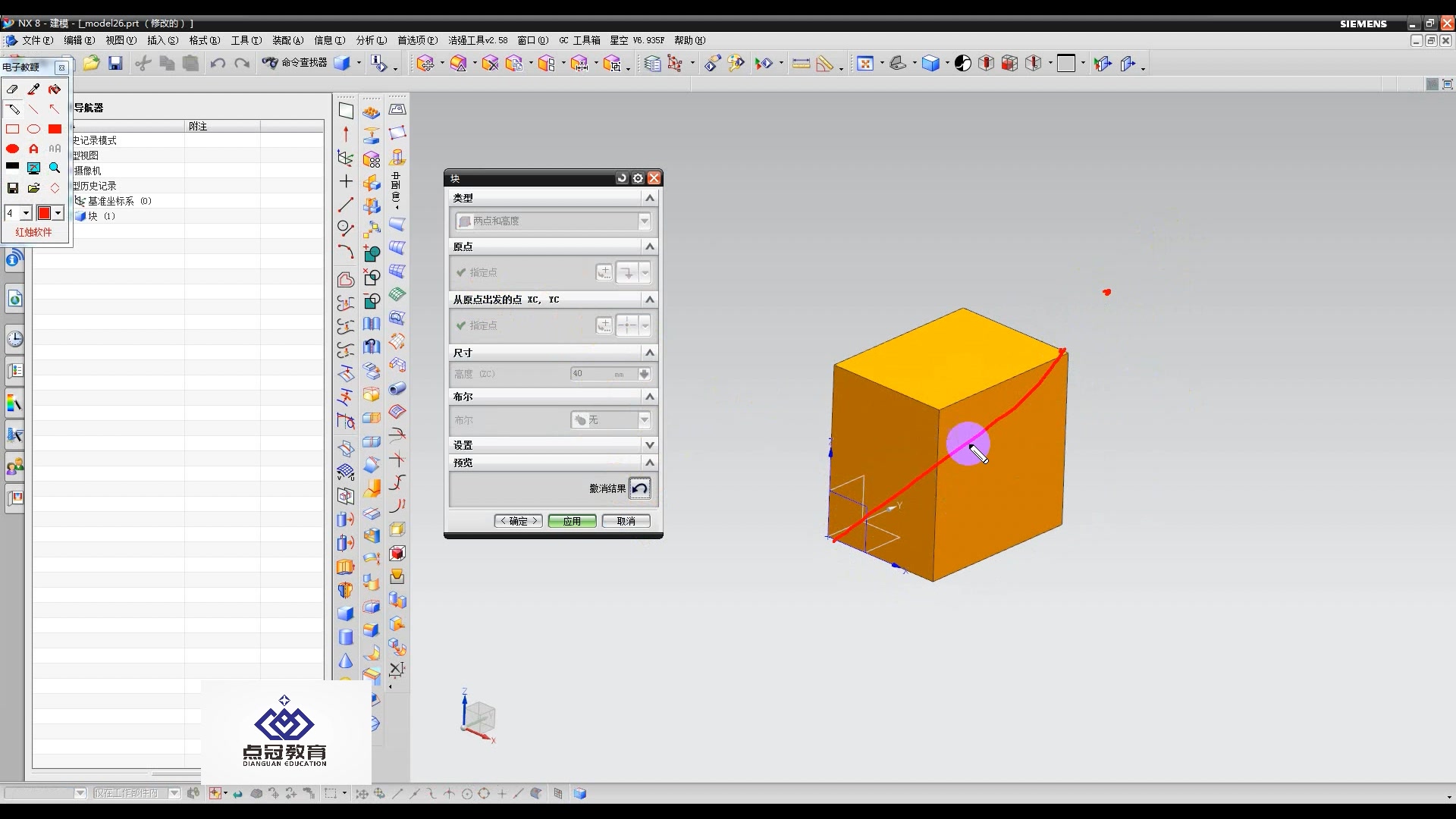Click the point (plus) tool icon

point(346,181)
